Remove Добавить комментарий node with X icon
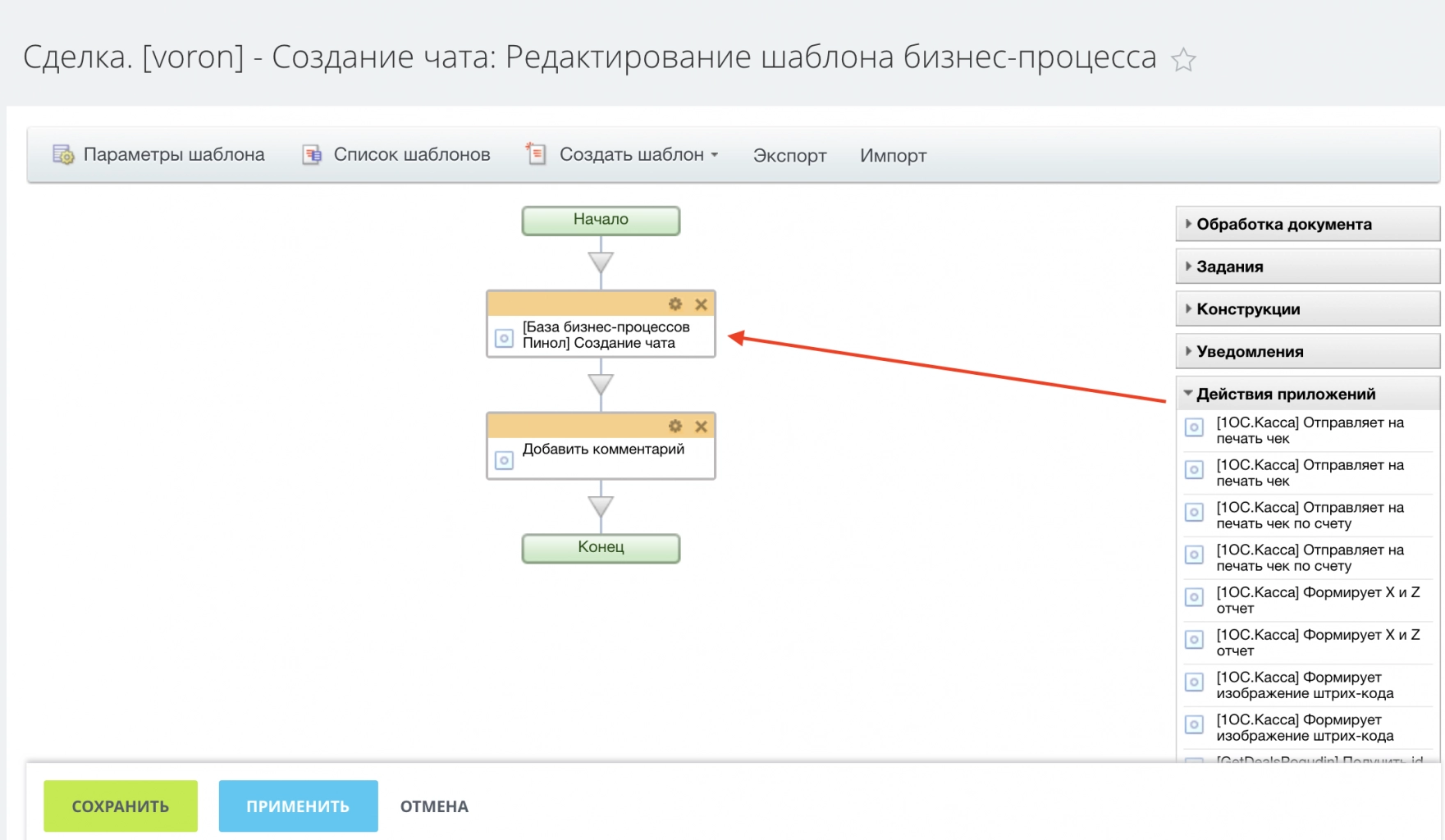1445x840 pixels. (701, 427)
